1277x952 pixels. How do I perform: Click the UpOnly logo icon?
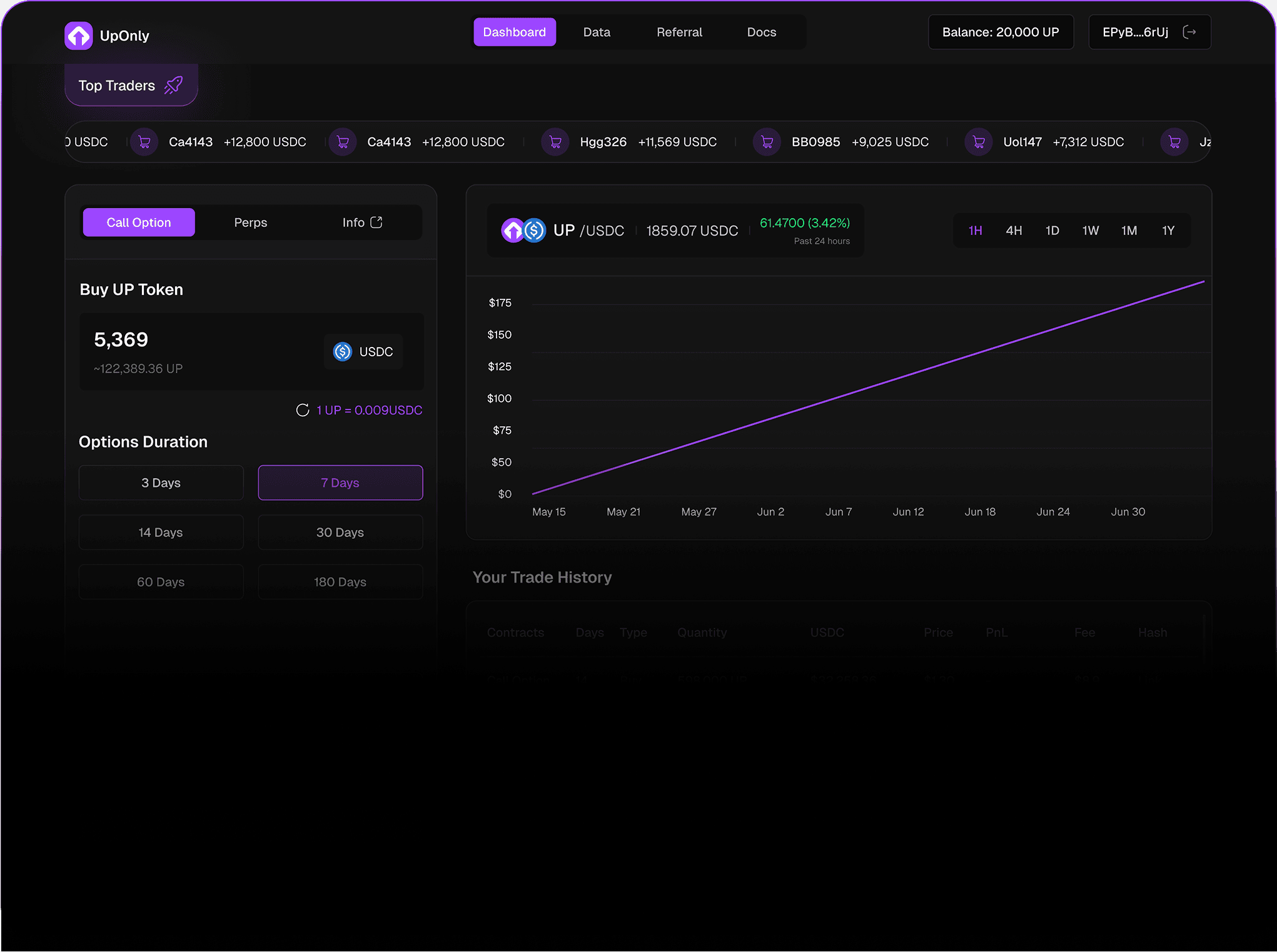tap(78, 36)
